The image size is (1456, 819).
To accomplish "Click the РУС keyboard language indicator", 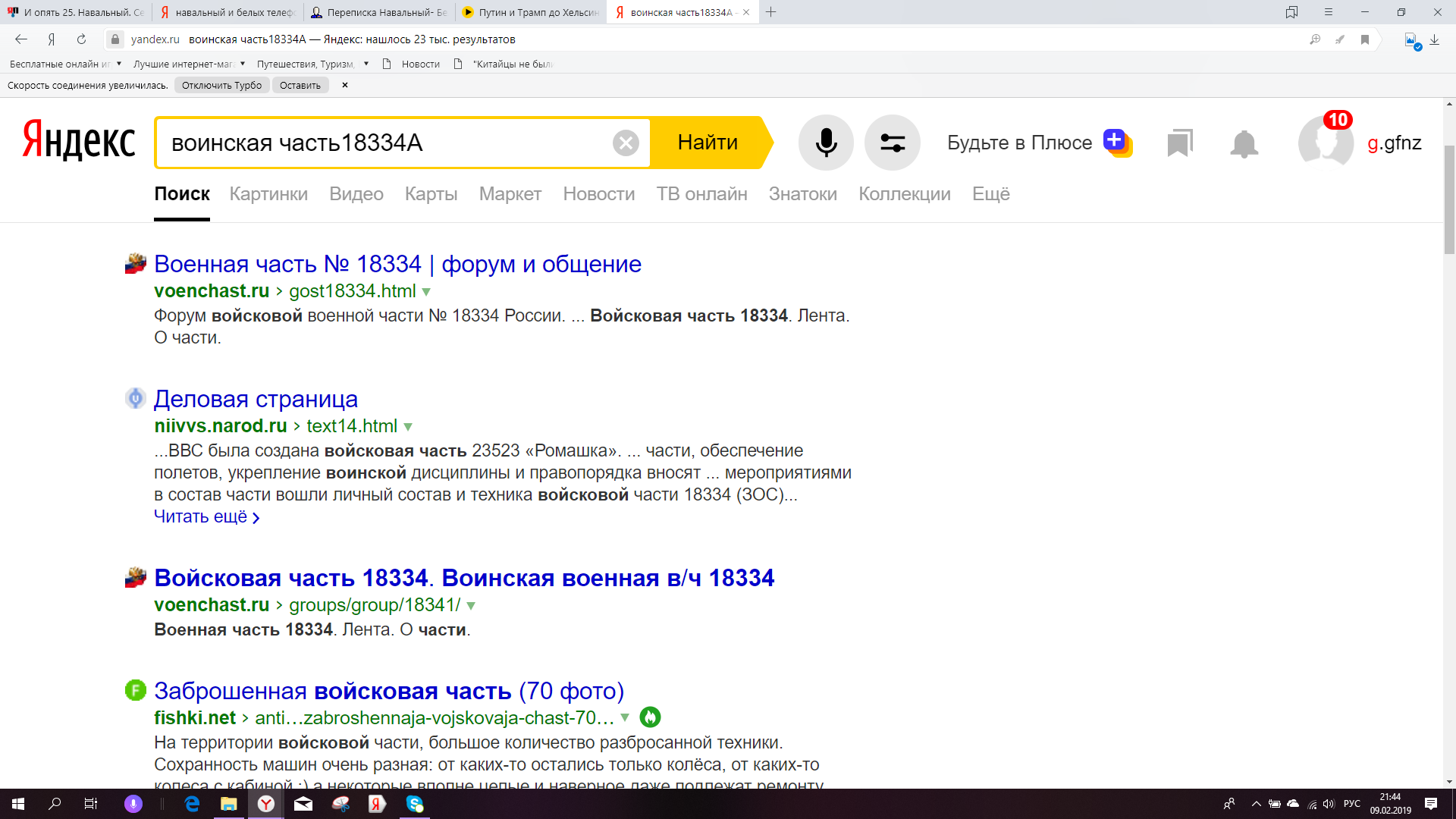I will pyautogui.click(x=1351, y=804).
